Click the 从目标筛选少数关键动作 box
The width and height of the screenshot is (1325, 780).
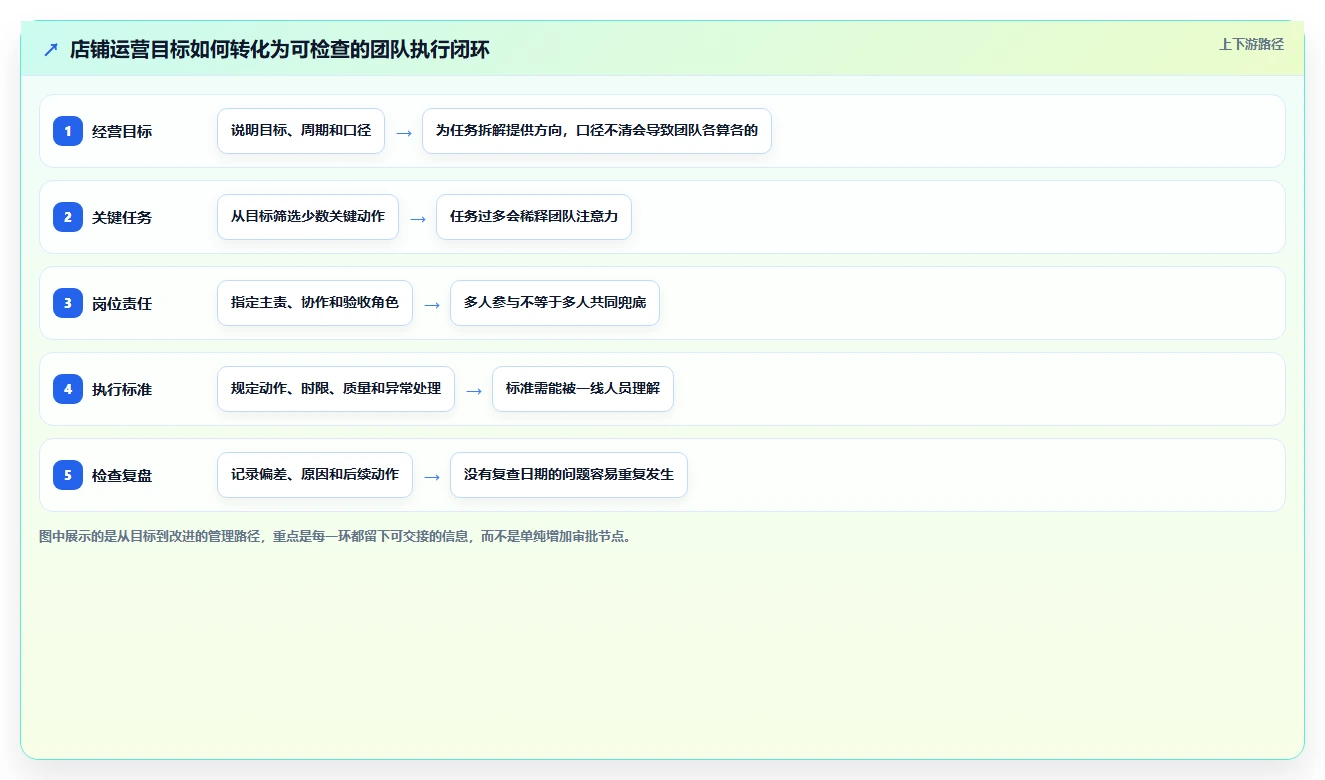point(308,217)
